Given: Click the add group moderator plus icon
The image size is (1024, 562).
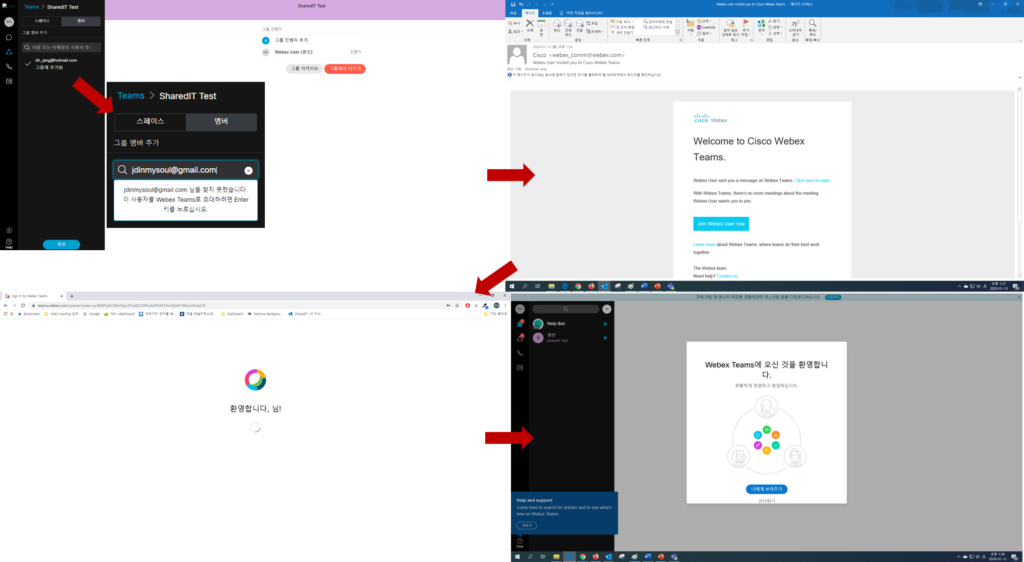Looking at the screenshot, I should pyautogui.click(x=266, y=39).
